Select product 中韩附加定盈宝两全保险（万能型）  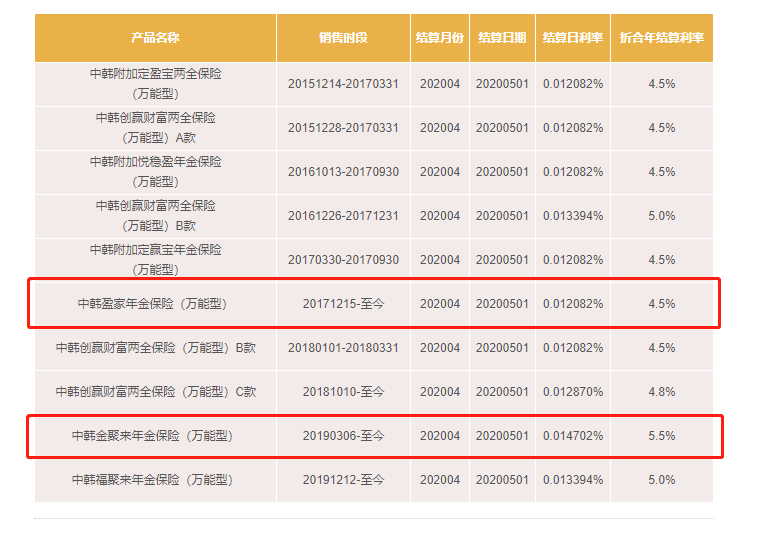pyautogui.click(x=155, y=84)
